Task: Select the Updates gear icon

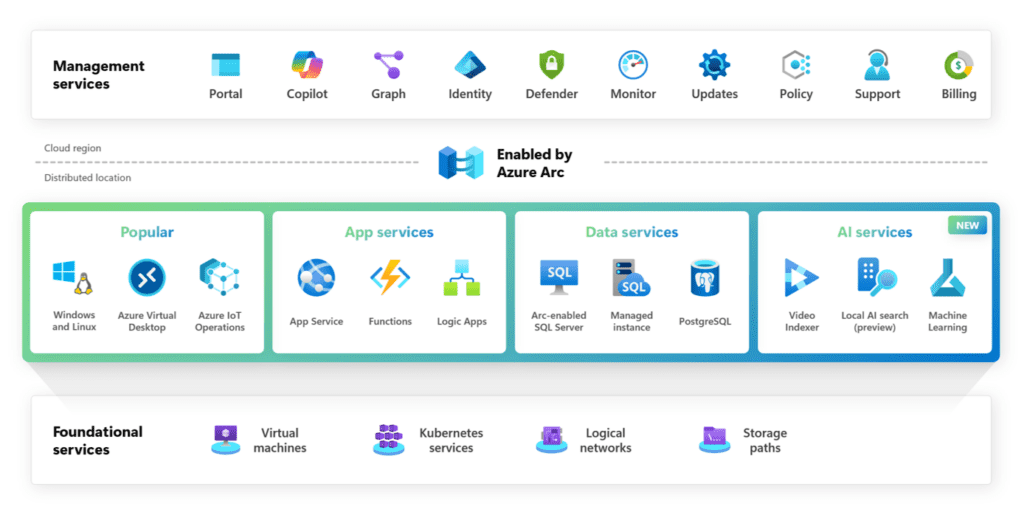Action: [714, 65]
